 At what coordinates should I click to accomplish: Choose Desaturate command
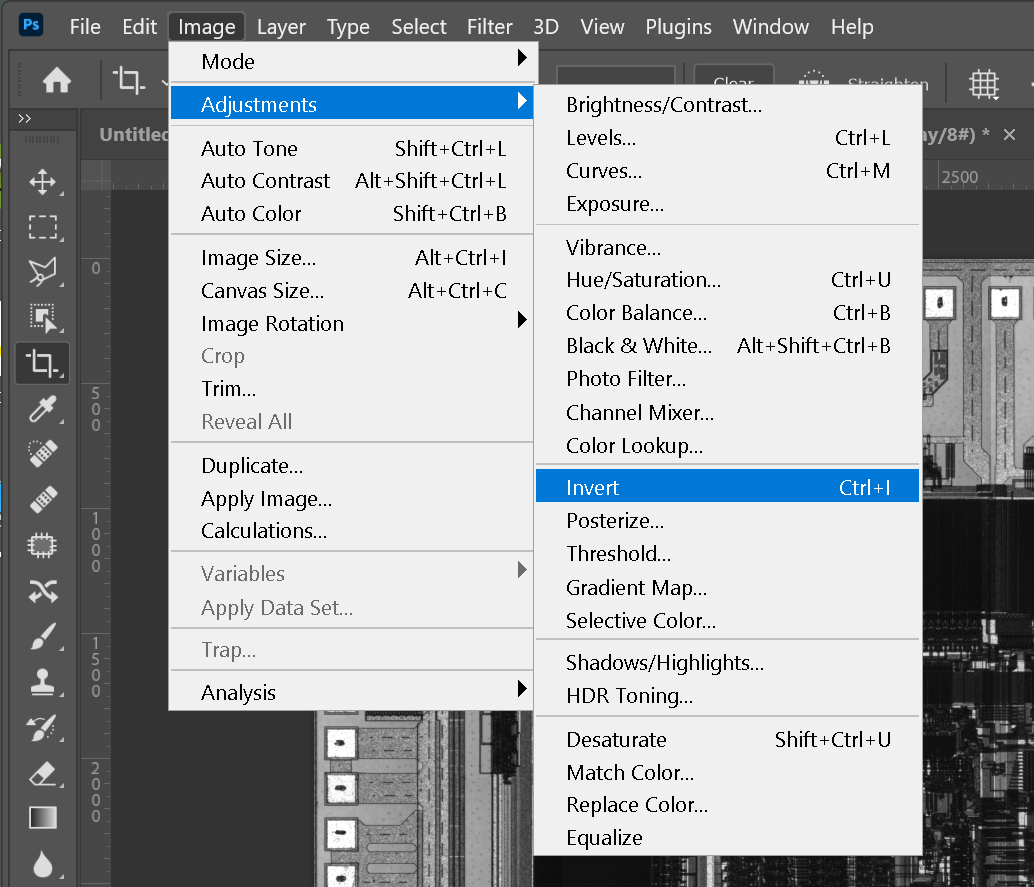727,739
